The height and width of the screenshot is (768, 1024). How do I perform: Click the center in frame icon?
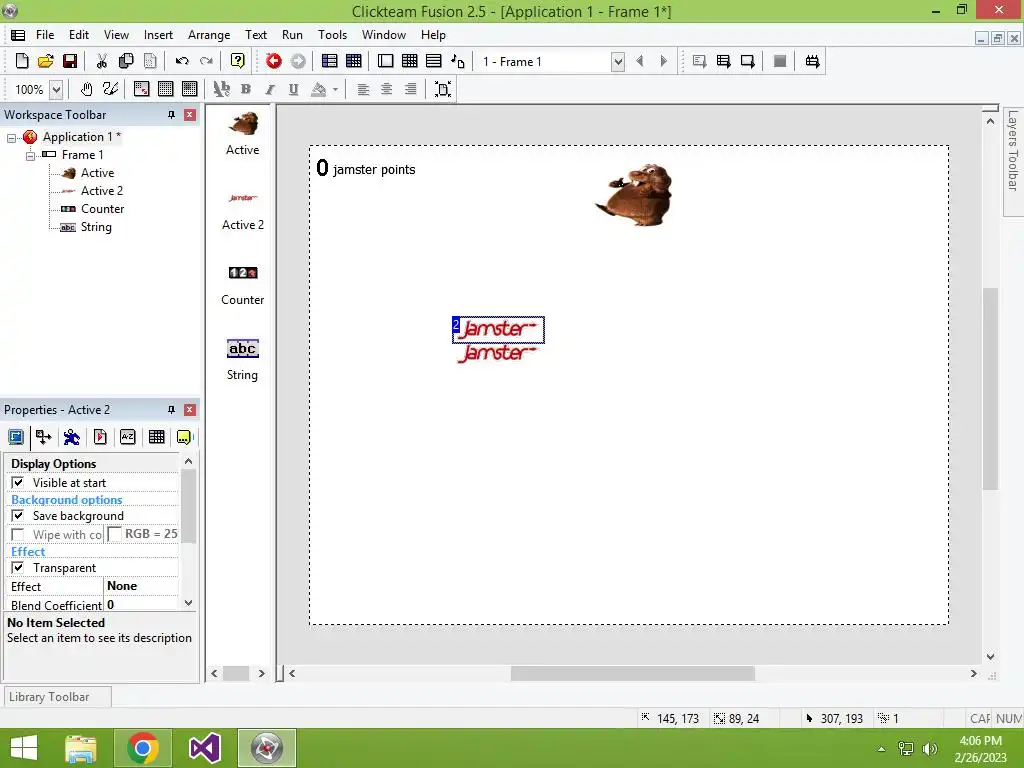coord(443,89)
